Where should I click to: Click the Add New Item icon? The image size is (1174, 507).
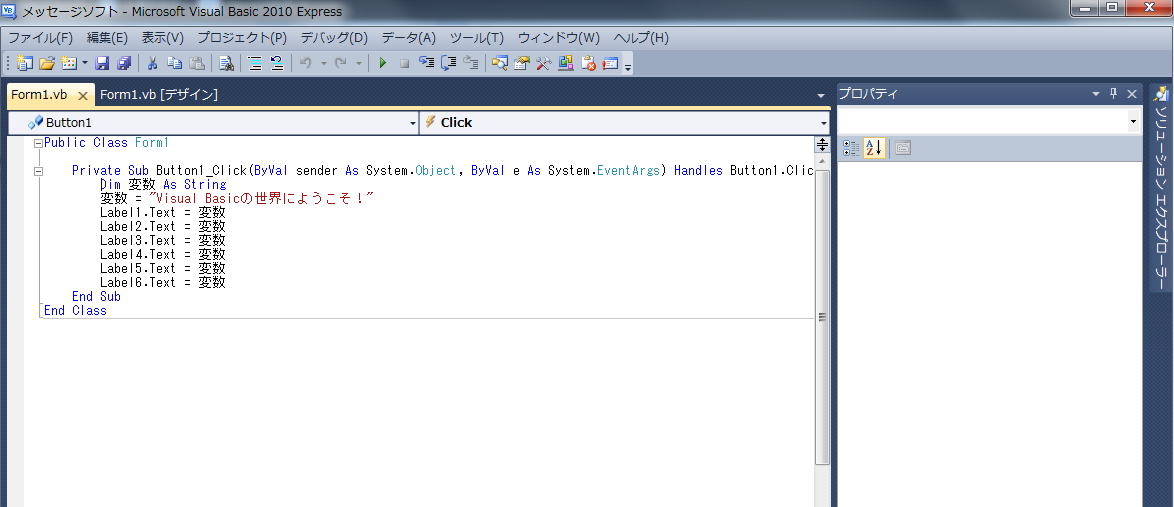68,64
